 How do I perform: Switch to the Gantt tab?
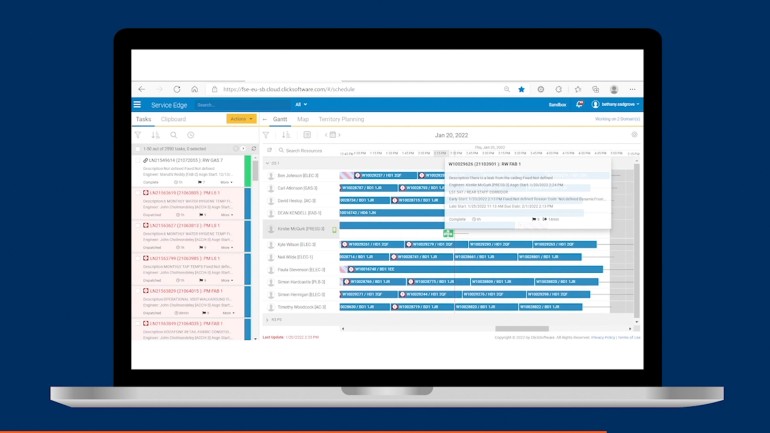(x=280, y=119)
